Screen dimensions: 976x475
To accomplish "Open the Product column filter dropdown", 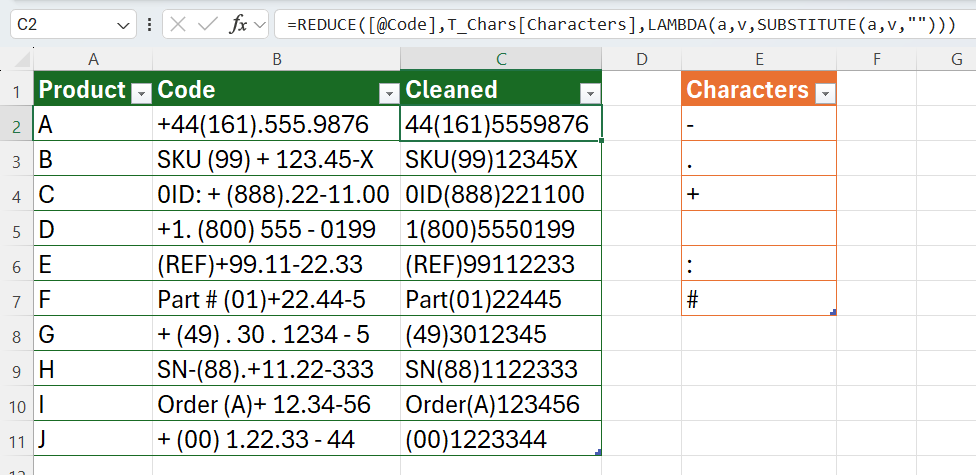I will [x=141, y=93].
